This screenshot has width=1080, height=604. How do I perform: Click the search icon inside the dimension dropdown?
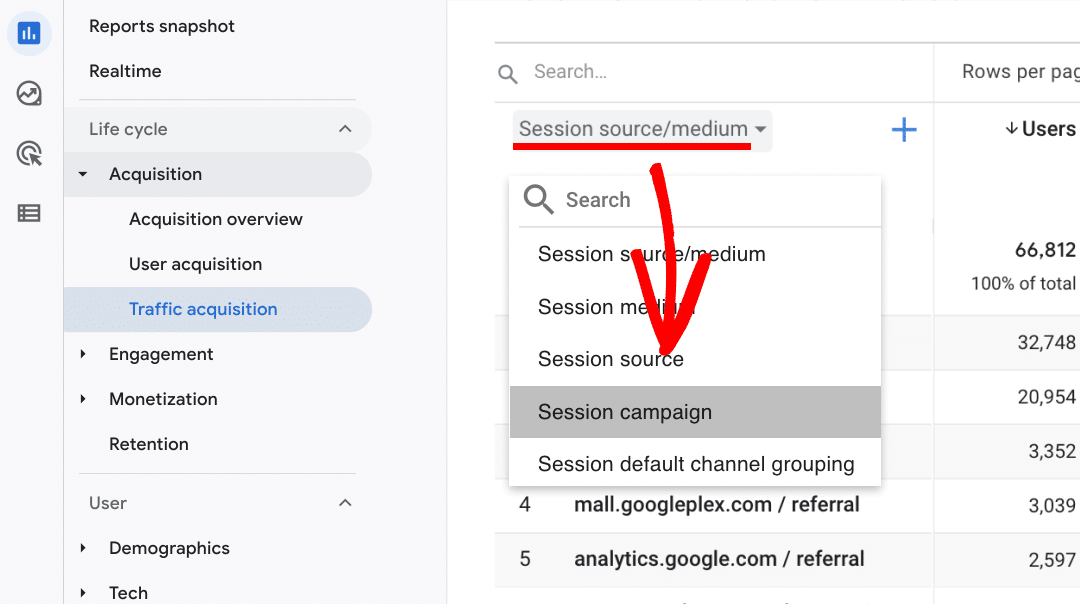(537, 199)
